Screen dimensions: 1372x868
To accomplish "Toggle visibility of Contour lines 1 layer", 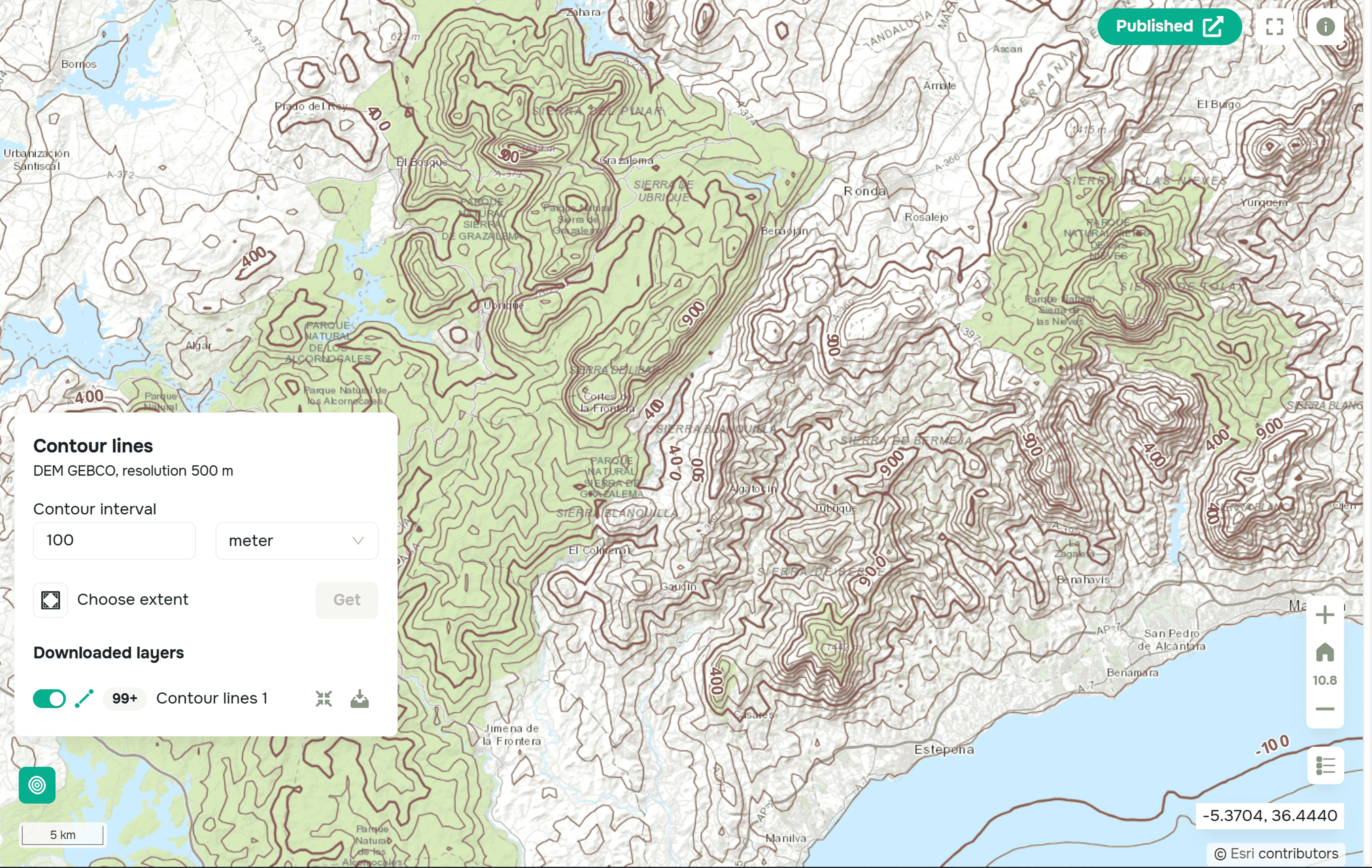I will [x=49, y=698].
